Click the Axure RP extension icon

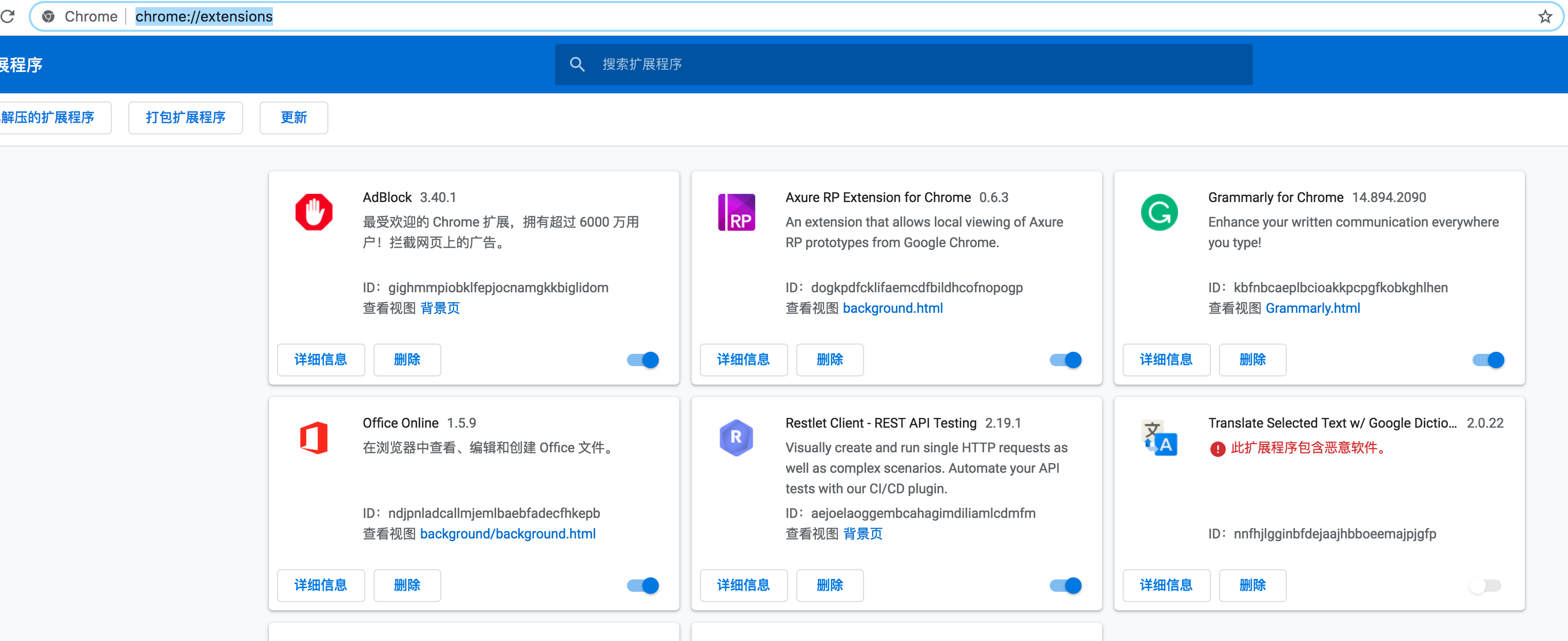tap(736, 212)
